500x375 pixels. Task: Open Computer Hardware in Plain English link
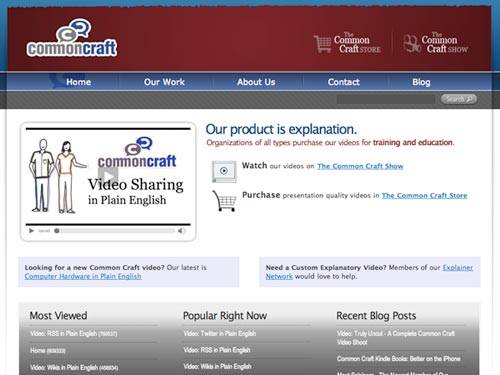point(83,276)
